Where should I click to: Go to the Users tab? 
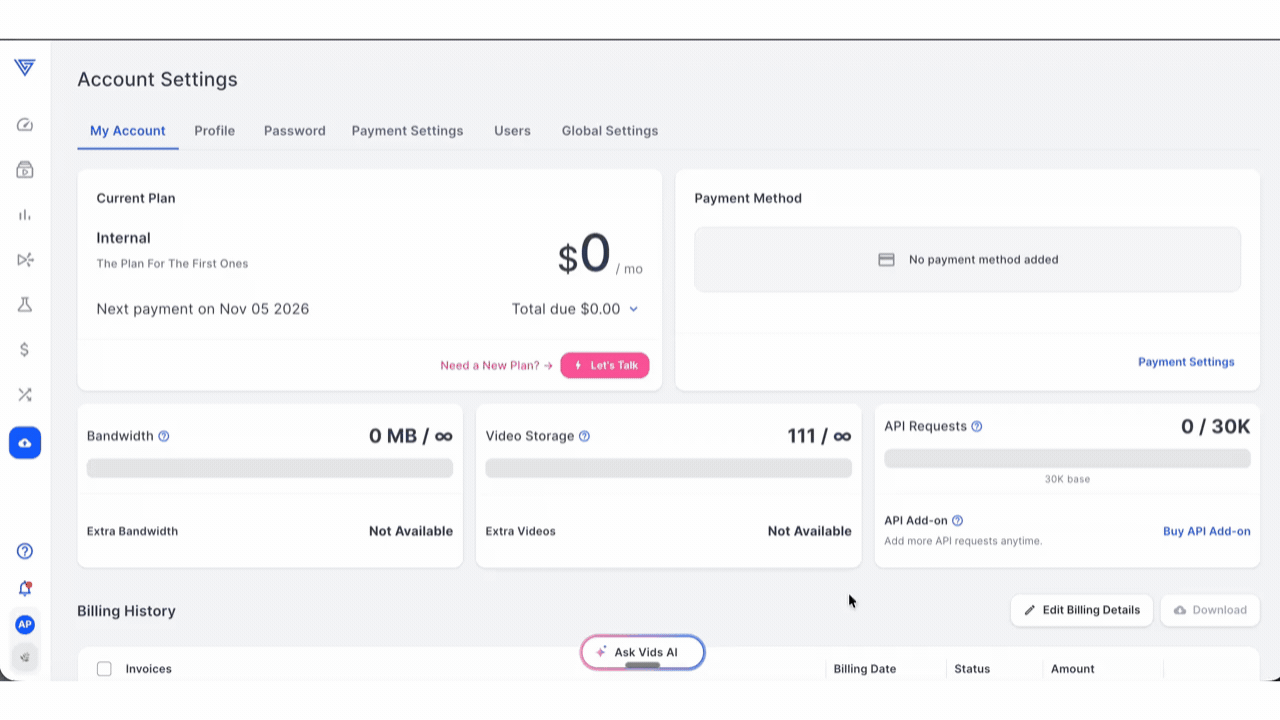click(512, 131)
